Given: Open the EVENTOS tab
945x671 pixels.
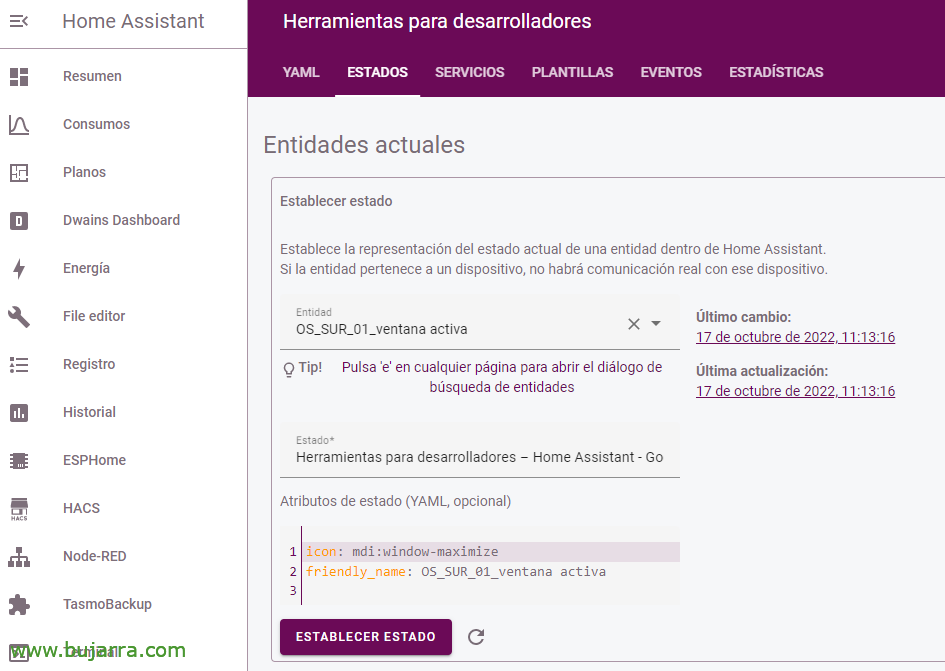Looking at the screenshot, I should tap(671, 72).
